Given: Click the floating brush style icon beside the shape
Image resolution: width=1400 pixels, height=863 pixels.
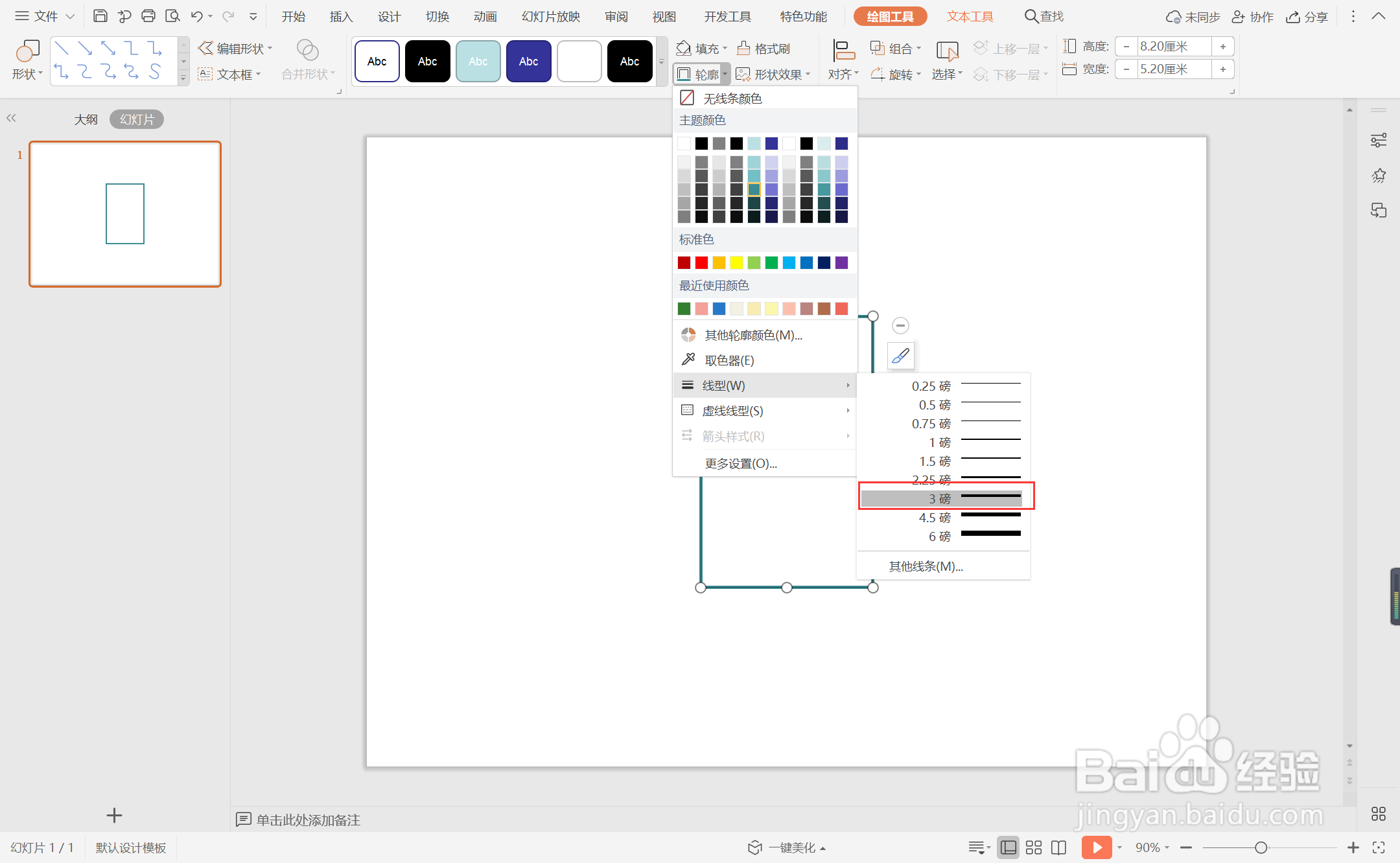Looking at the screenshot, I should click(x=900, y=356).
